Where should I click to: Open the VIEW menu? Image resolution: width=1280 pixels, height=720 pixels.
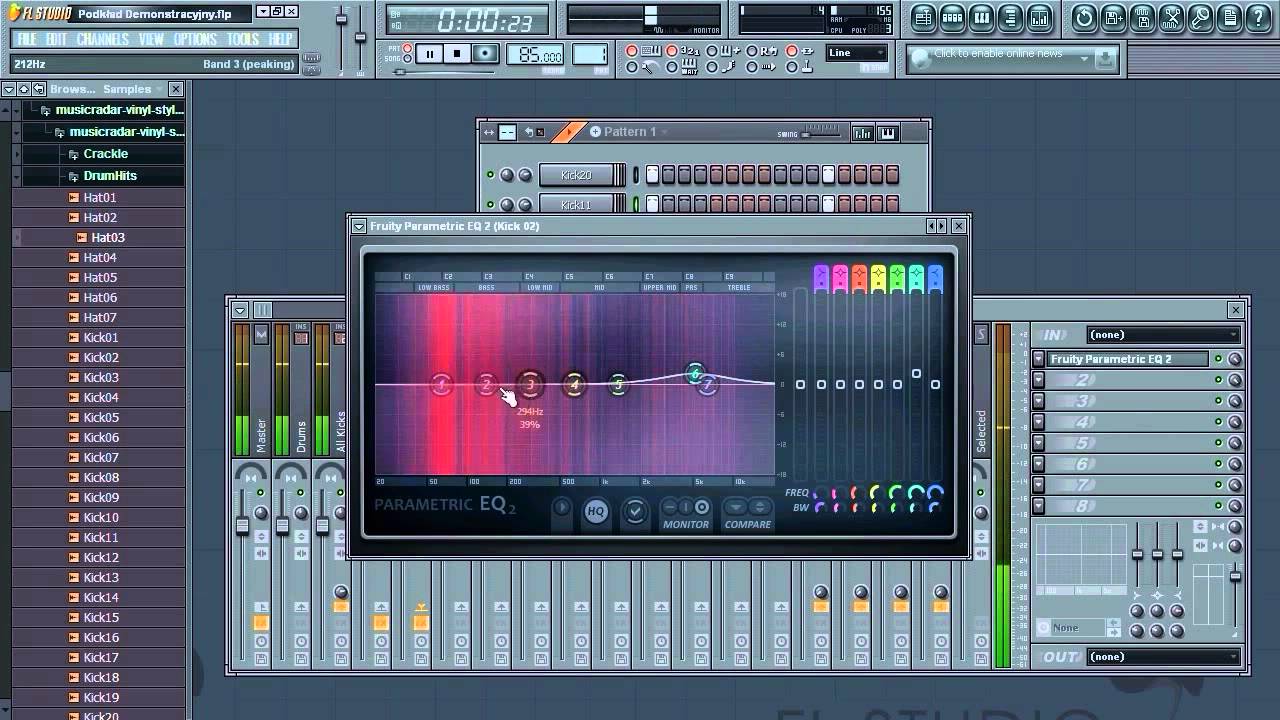click(x=151, y=39)
